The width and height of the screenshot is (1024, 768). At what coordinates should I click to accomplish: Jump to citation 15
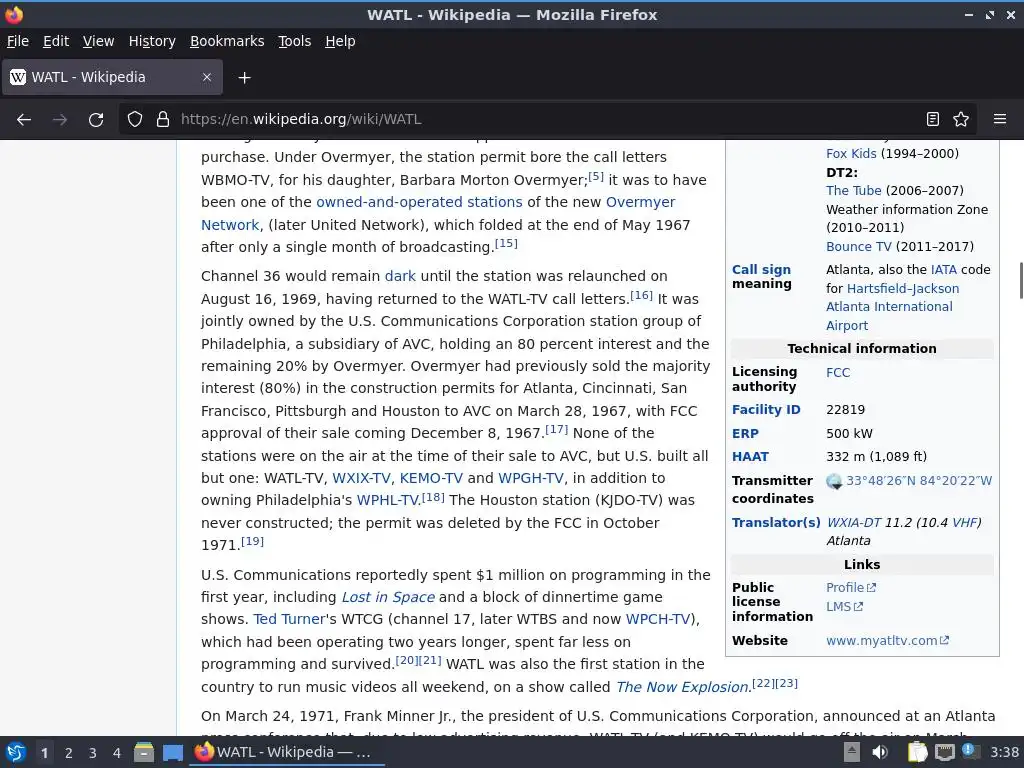tap(506, 244)
